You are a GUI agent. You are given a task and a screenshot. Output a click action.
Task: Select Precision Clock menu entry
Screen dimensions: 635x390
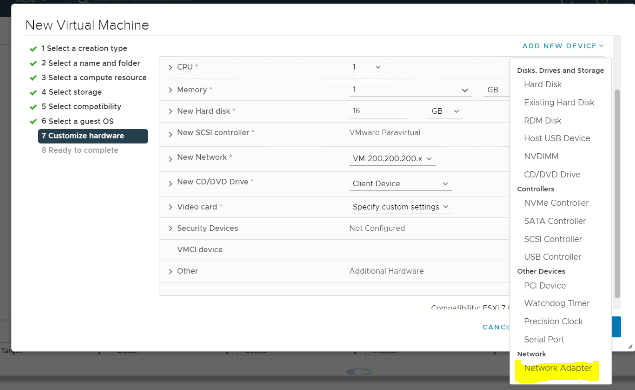[x=553, y=321]
